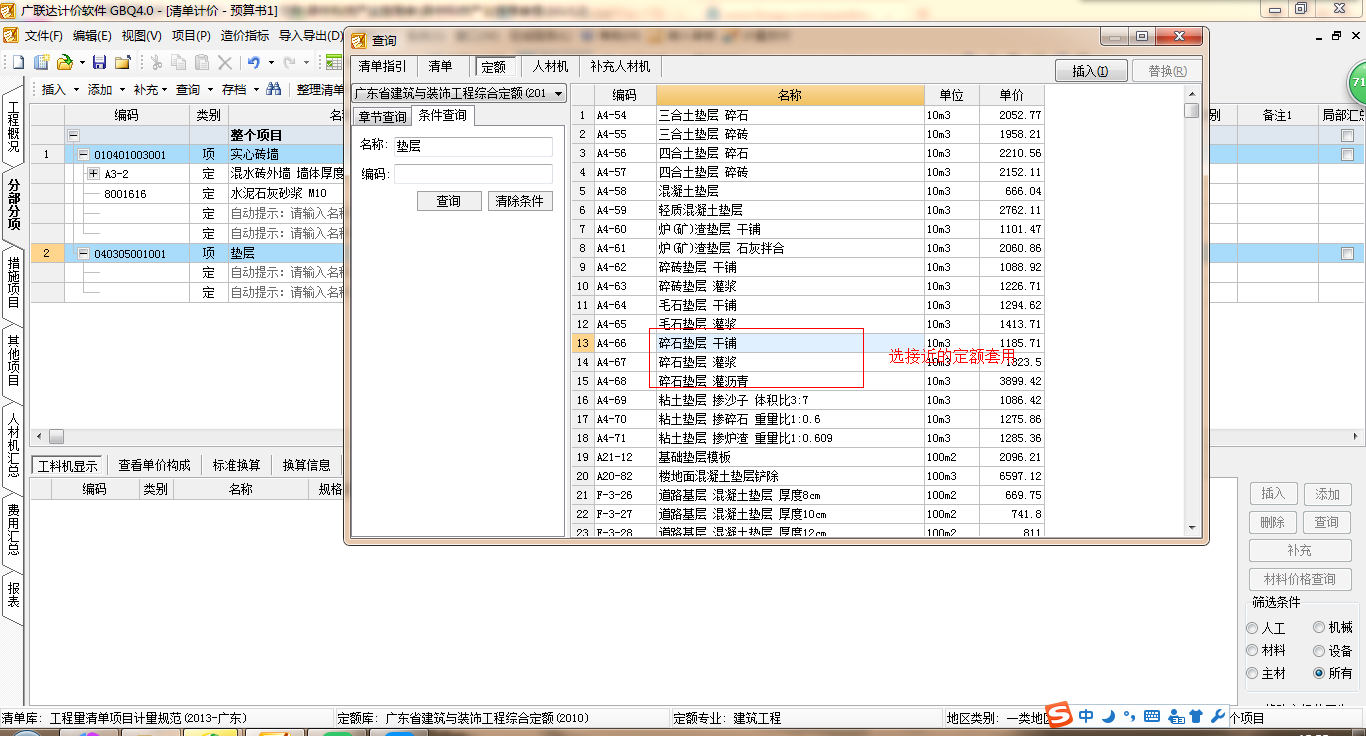Click the 插入(I) button in 查询 dialog
Viewport: 1366px width, 736px height.
point(1091,71)
